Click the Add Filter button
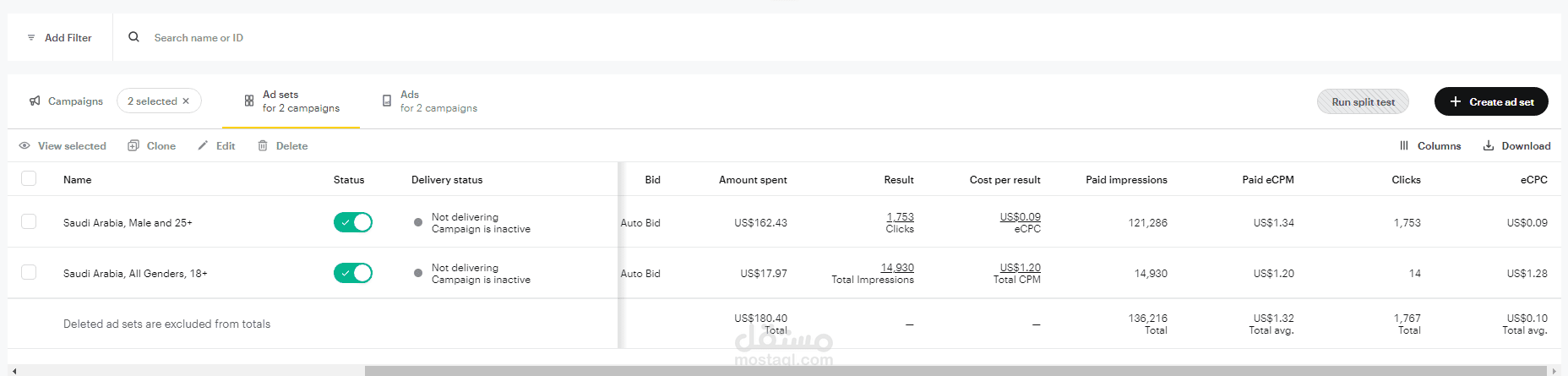 pyautogui.click(x=59, y=38)
